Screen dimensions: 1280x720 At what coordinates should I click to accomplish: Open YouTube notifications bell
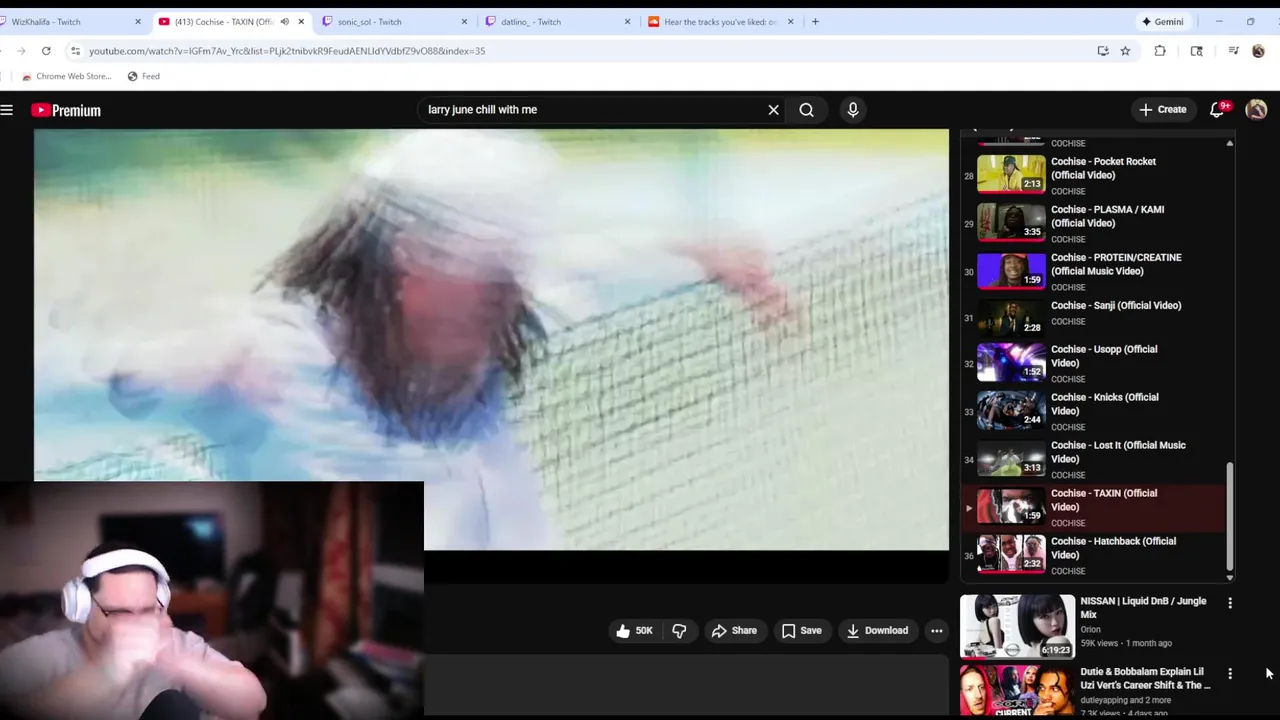[x=1217, y=110]
